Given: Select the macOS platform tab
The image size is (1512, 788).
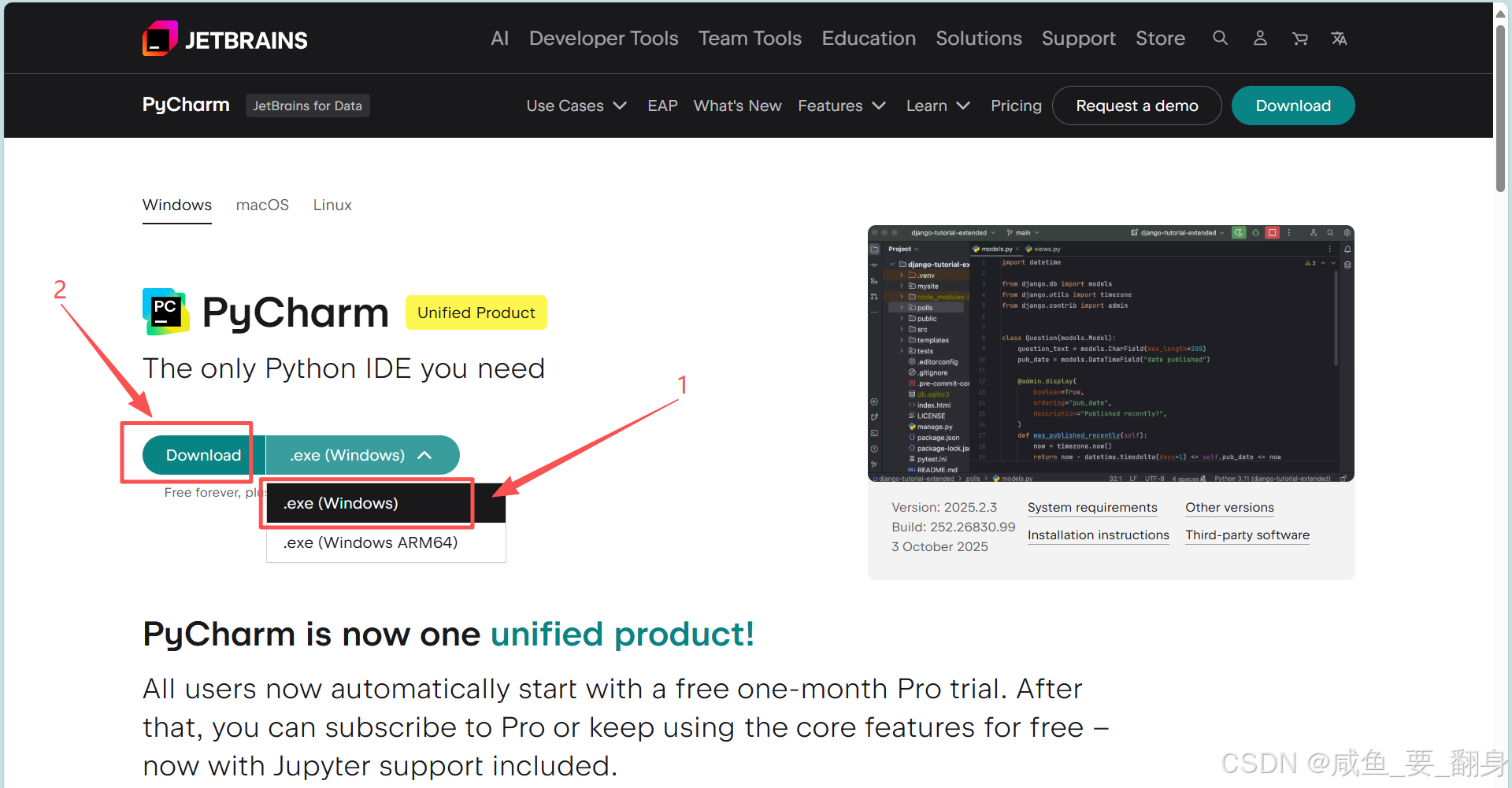Looking at the screenshot, I should pyautogui.click(x=262, y=205).
